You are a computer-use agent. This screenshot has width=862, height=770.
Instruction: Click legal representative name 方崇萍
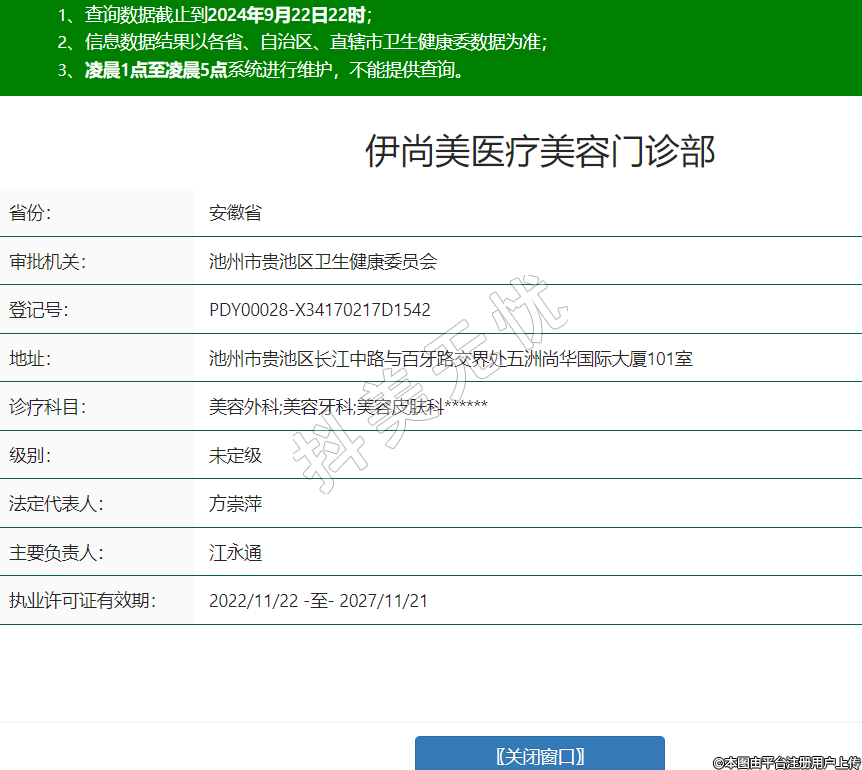(x=235, y=504)
